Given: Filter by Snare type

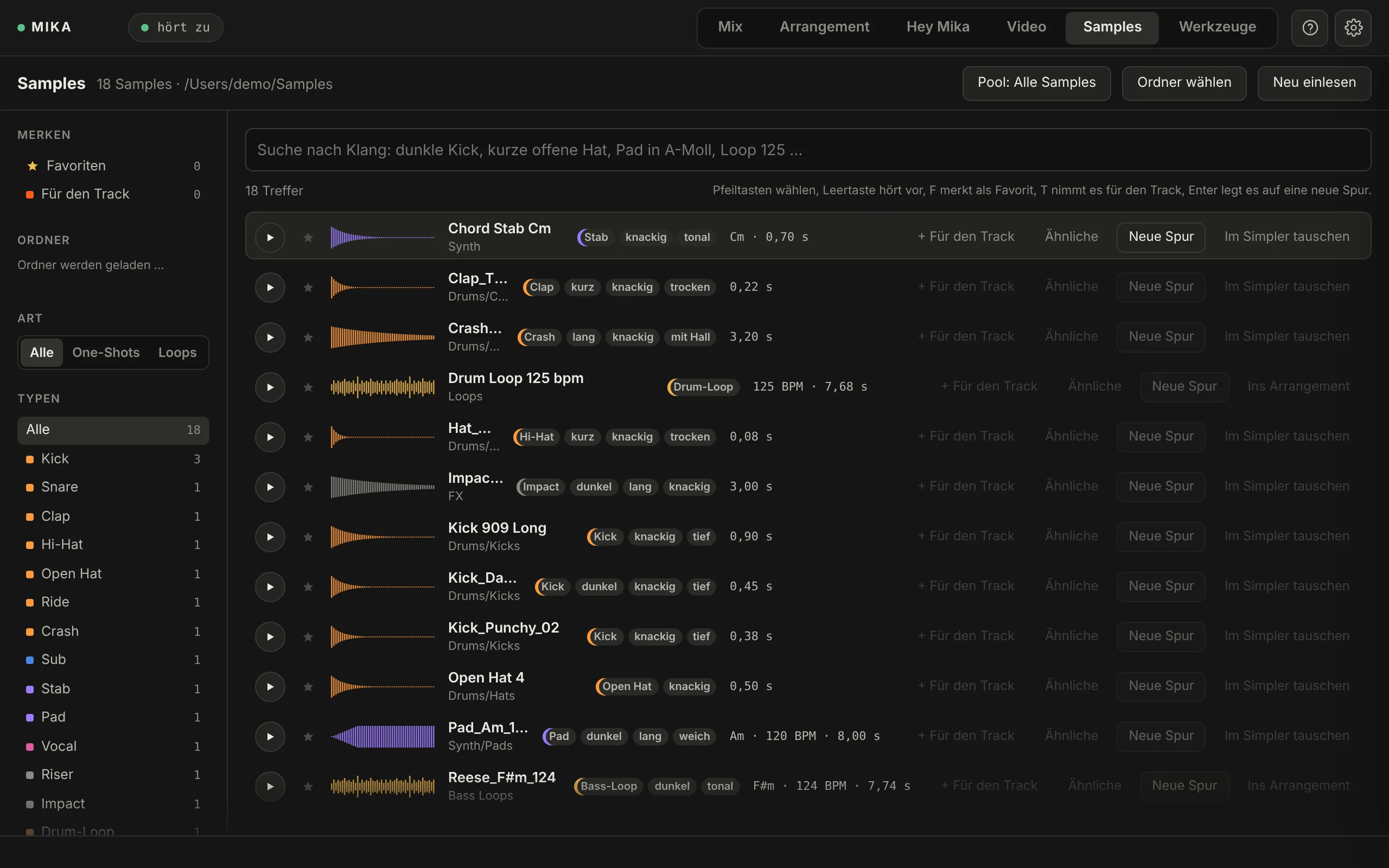Looking at the screenshot, I should click(113, 487).
